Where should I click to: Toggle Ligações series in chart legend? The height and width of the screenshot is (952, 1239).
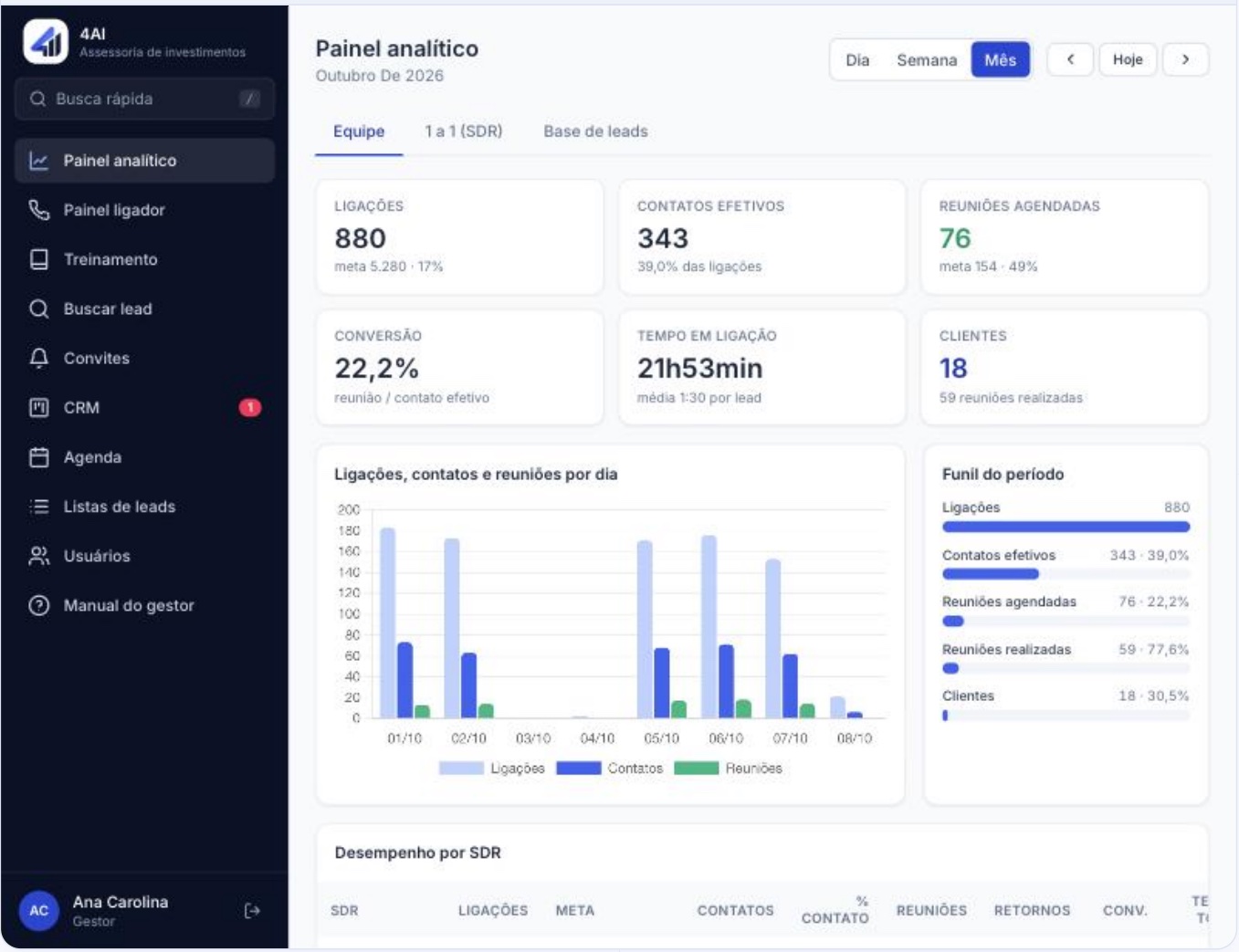click(492, 769)
